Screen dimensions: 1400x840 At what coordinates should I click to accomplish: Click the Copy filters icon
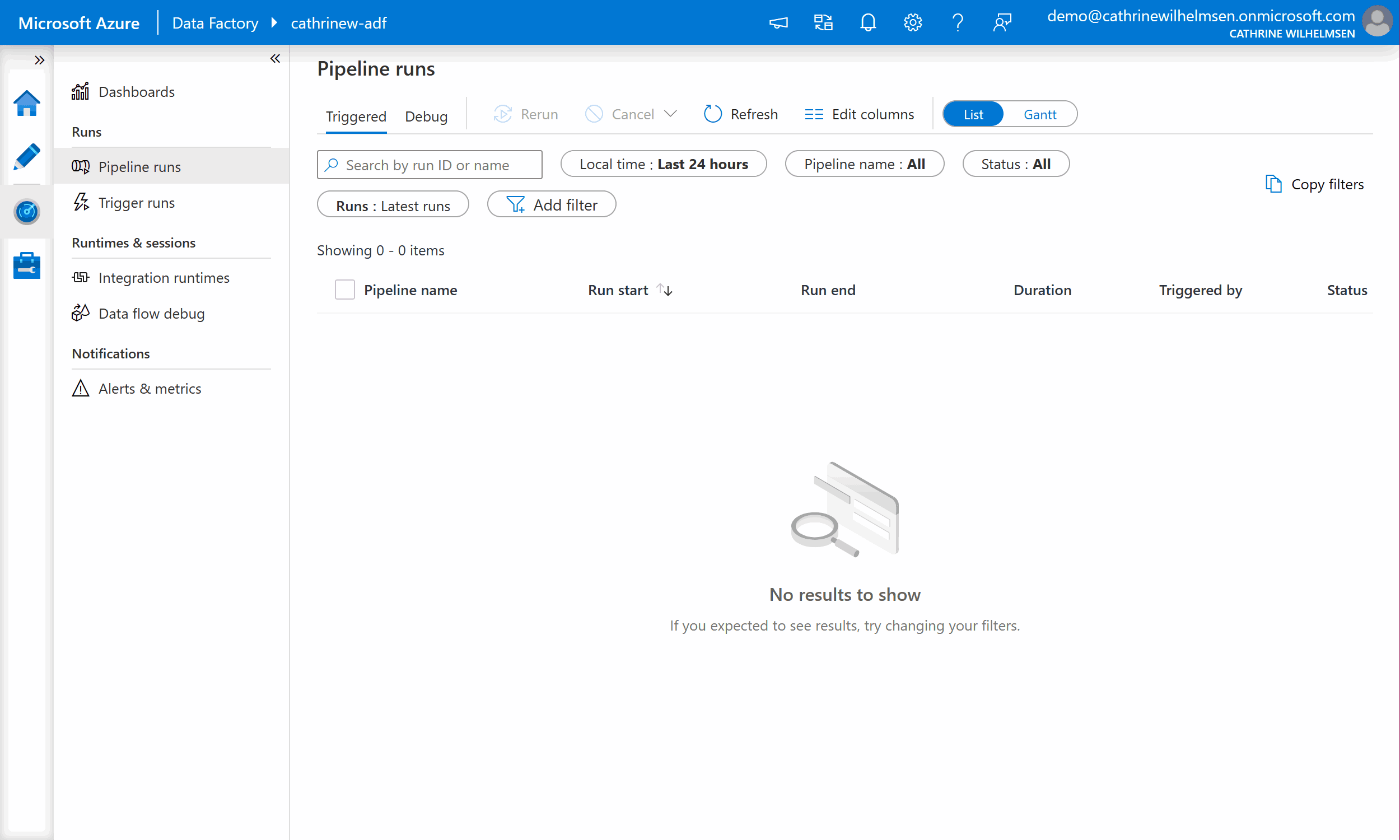pos(1273,184)
